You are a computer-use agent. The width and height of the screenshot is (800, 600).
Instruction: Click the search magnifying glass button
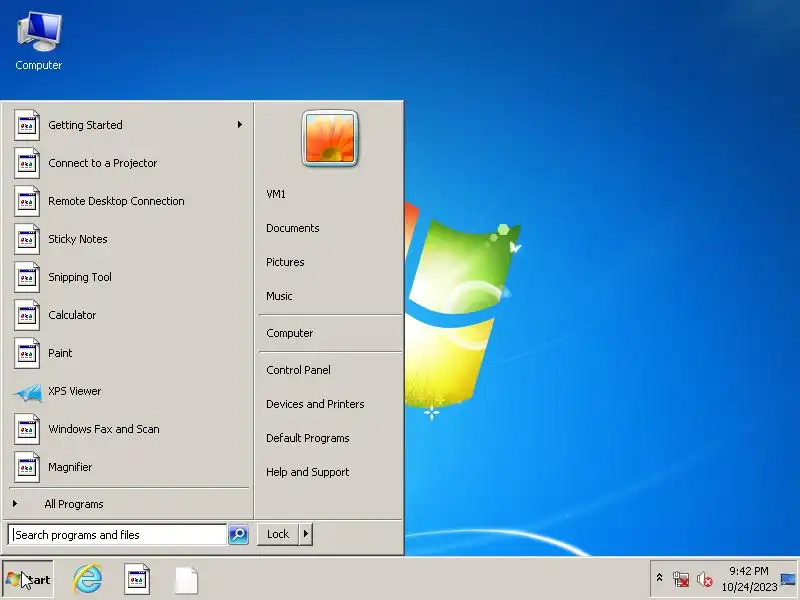point(238,534)
